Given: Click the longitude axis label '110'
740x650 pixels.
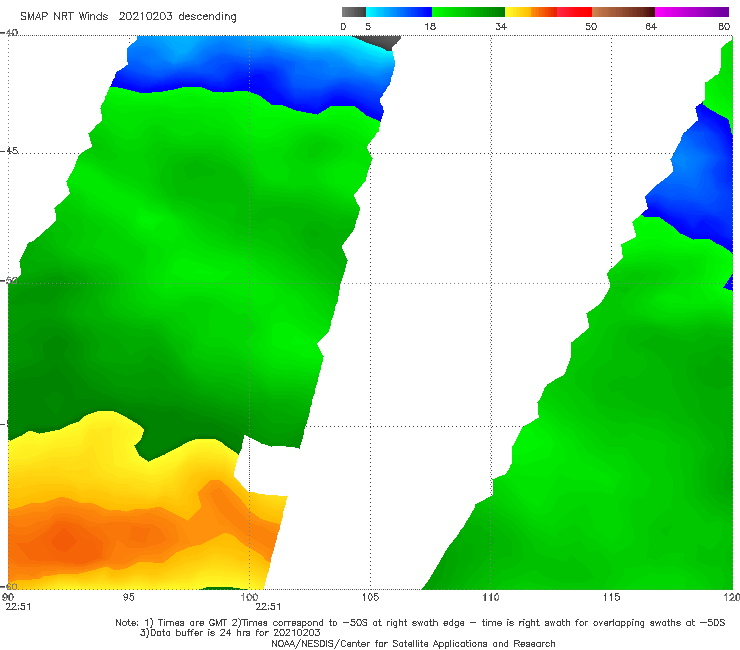Looking at the screenshot, I should [491, 597].
